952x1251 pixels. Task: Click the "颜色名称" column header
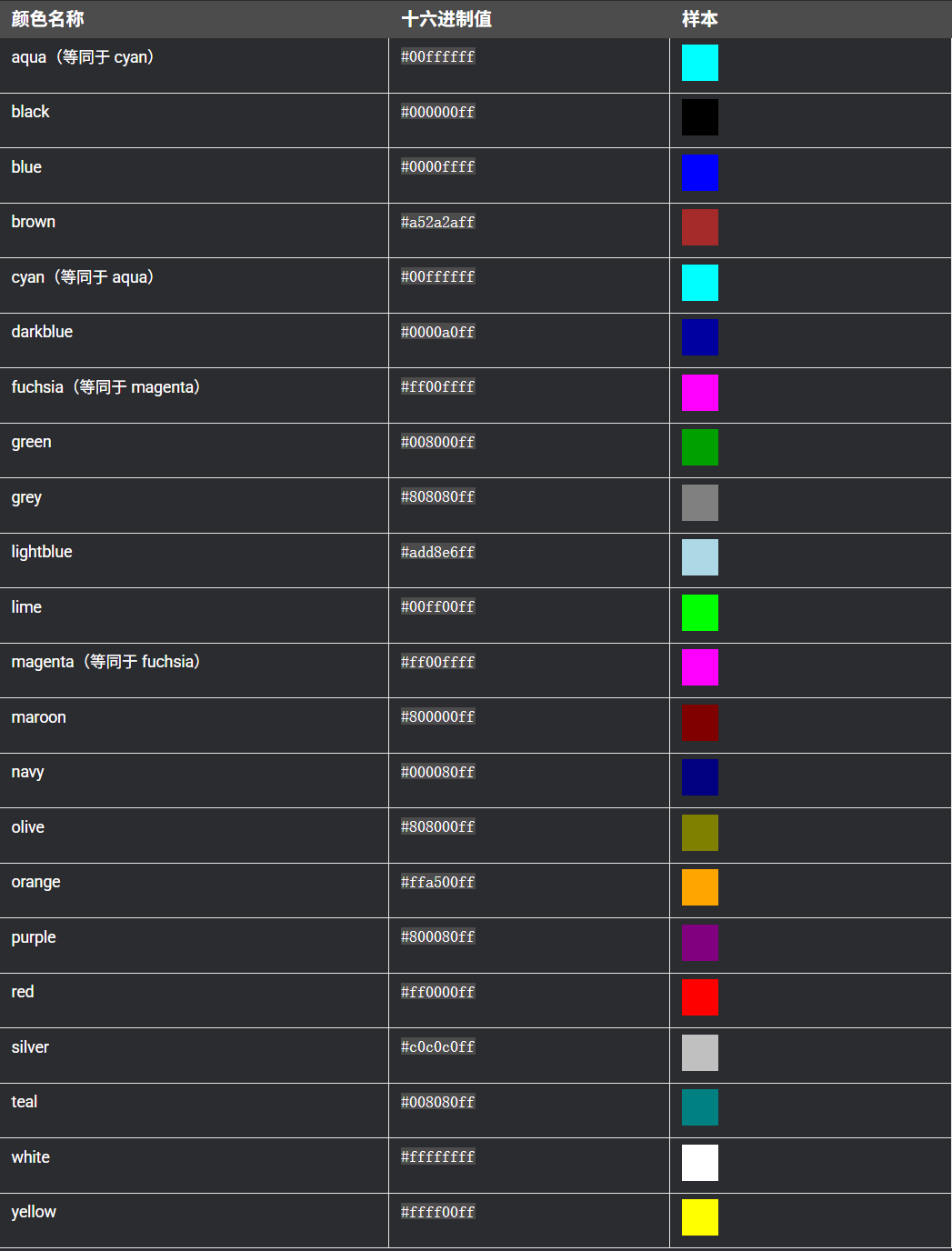click(47, 19)
